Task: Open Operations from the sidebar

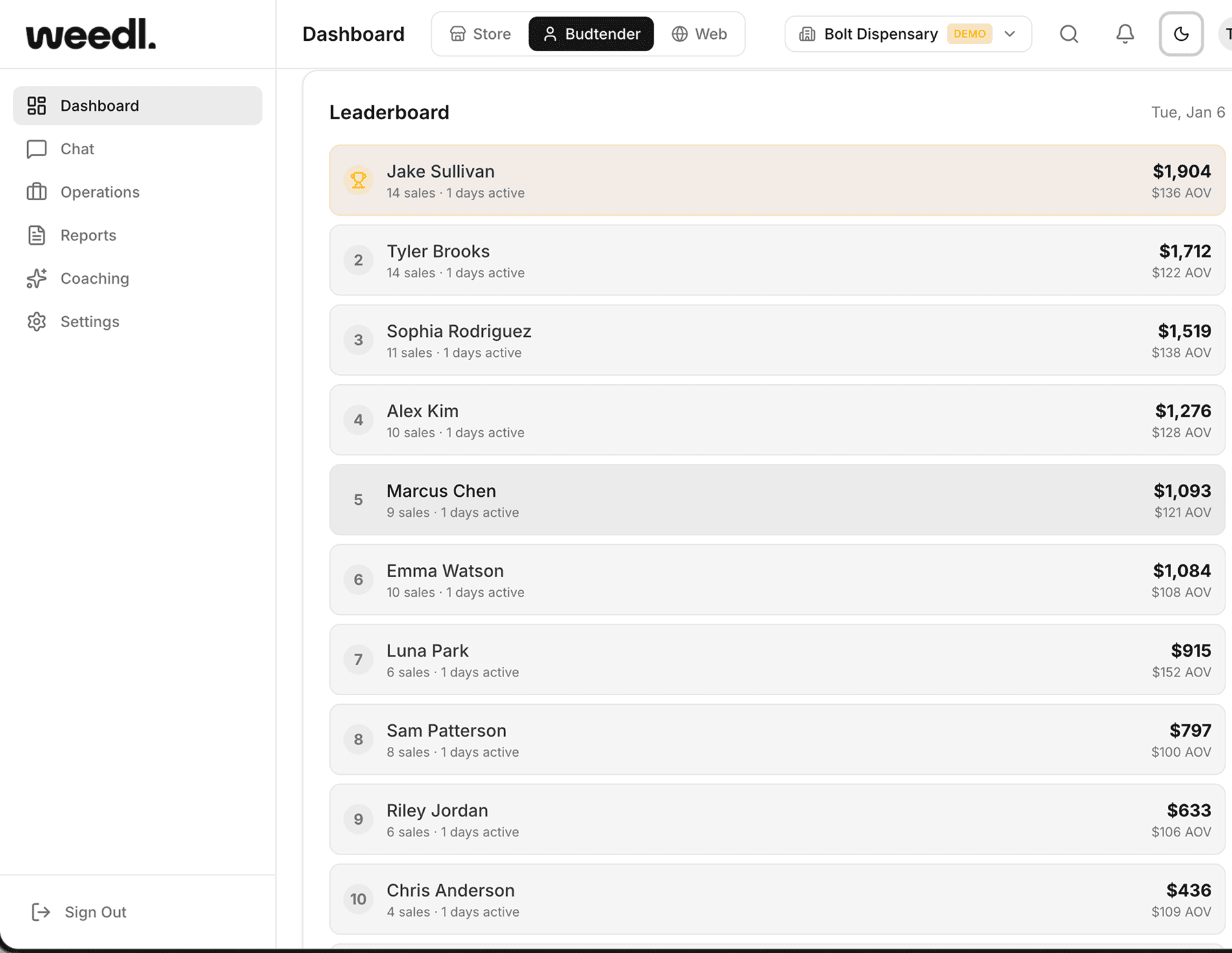Action: tap(100, 192)
